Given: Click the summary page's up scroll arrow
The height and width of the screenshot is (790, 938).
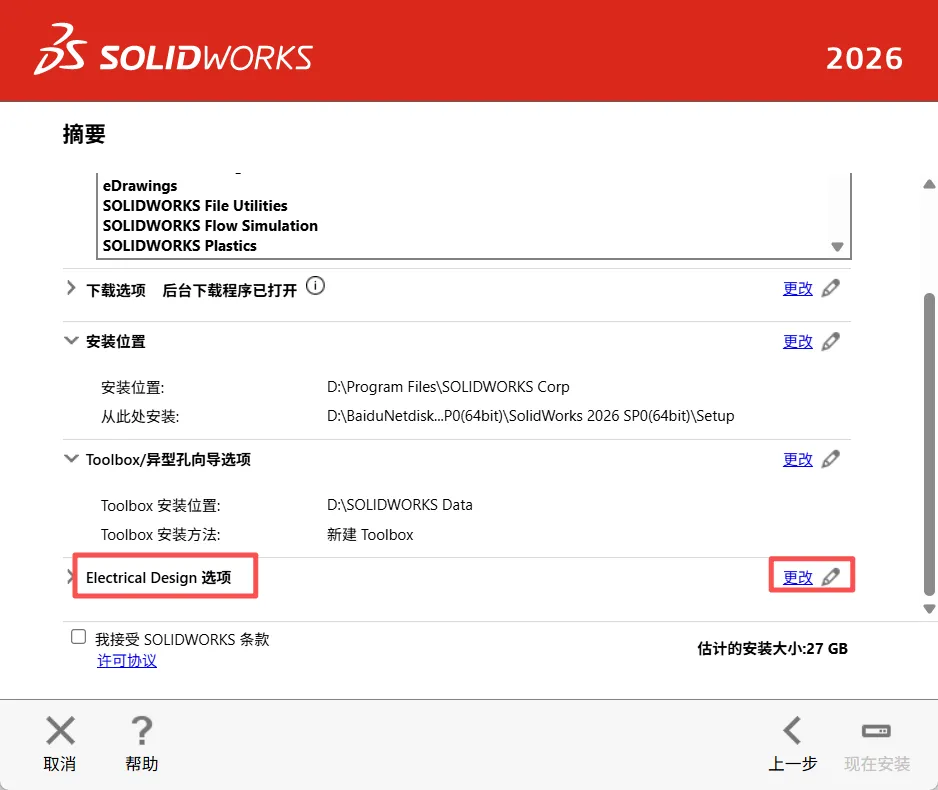Looking at the screenshot, I should tap(929, 184).
